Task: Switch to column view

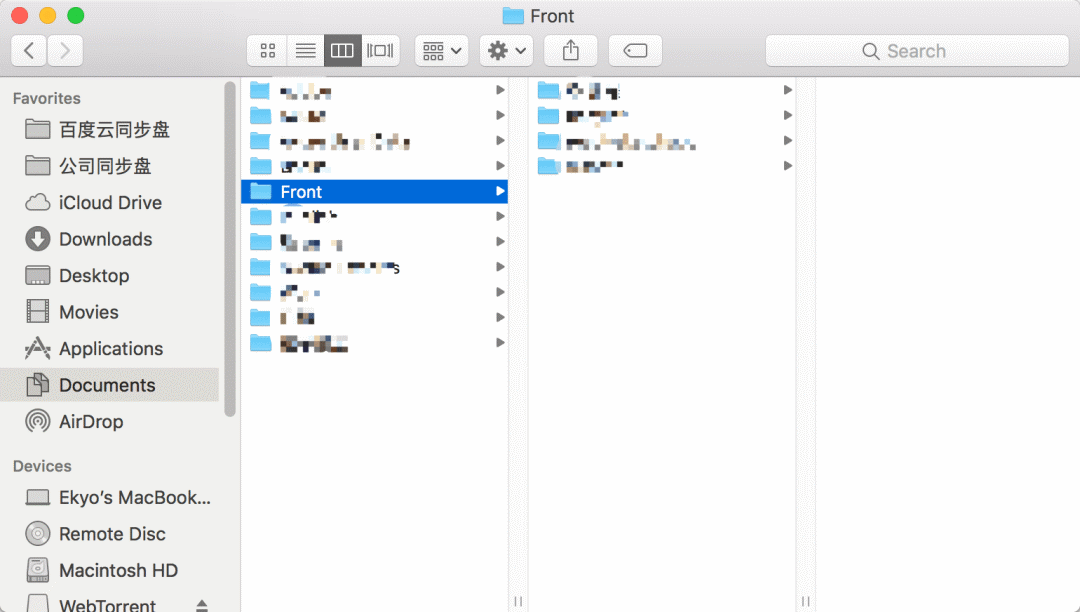Action: (342, 51)
